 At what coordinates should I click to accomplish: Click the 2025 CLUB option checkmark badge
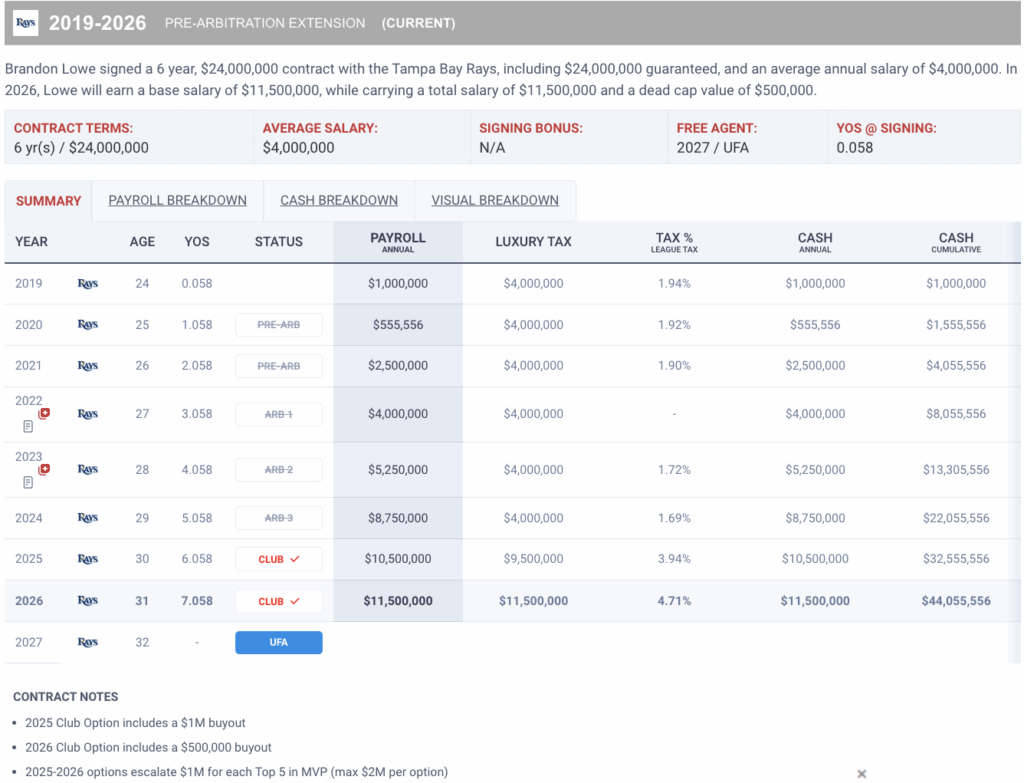[x=278, y=559]
